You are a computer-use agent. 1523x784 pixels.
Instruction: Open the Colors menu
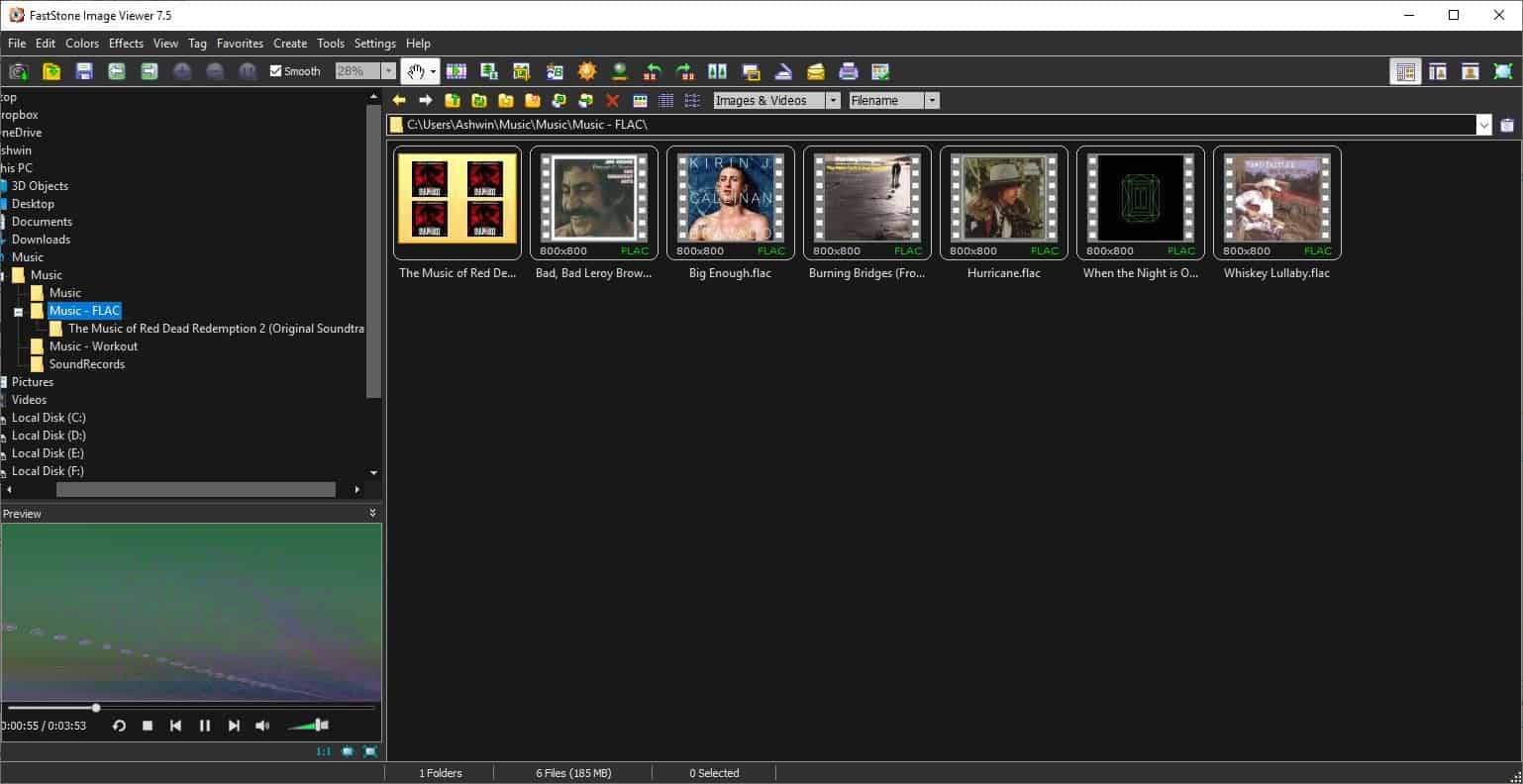click(x=82, y=44)
